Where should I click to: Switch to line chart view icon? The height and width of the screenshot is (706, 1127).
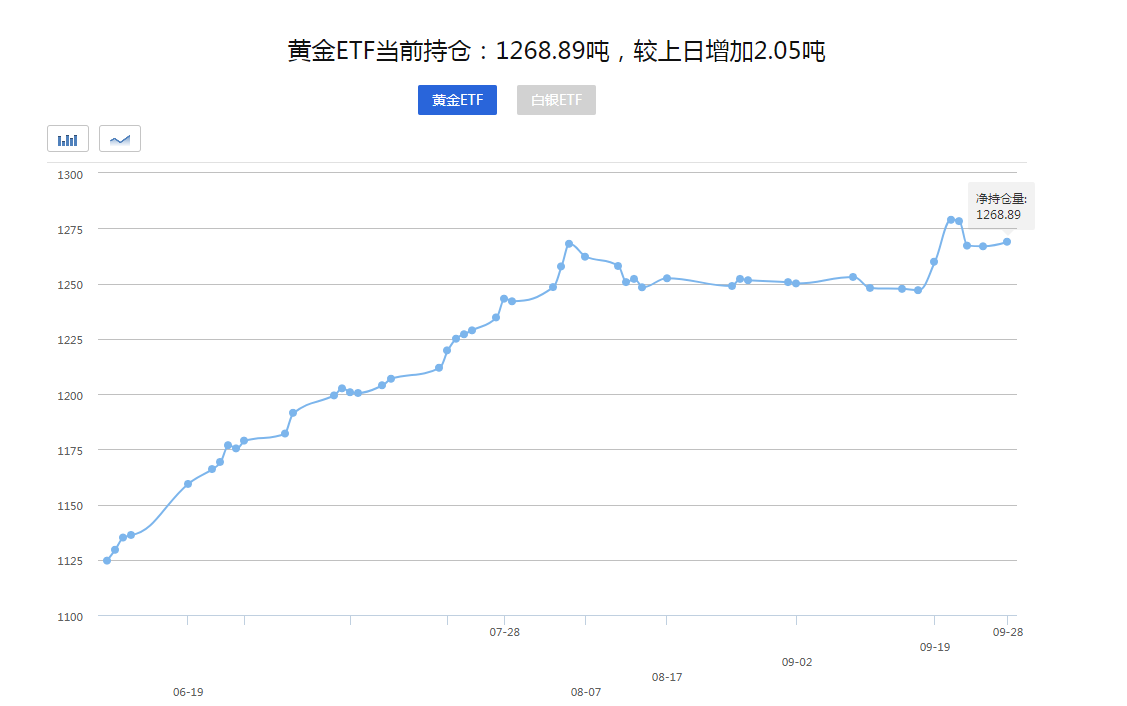pos(120,139)
